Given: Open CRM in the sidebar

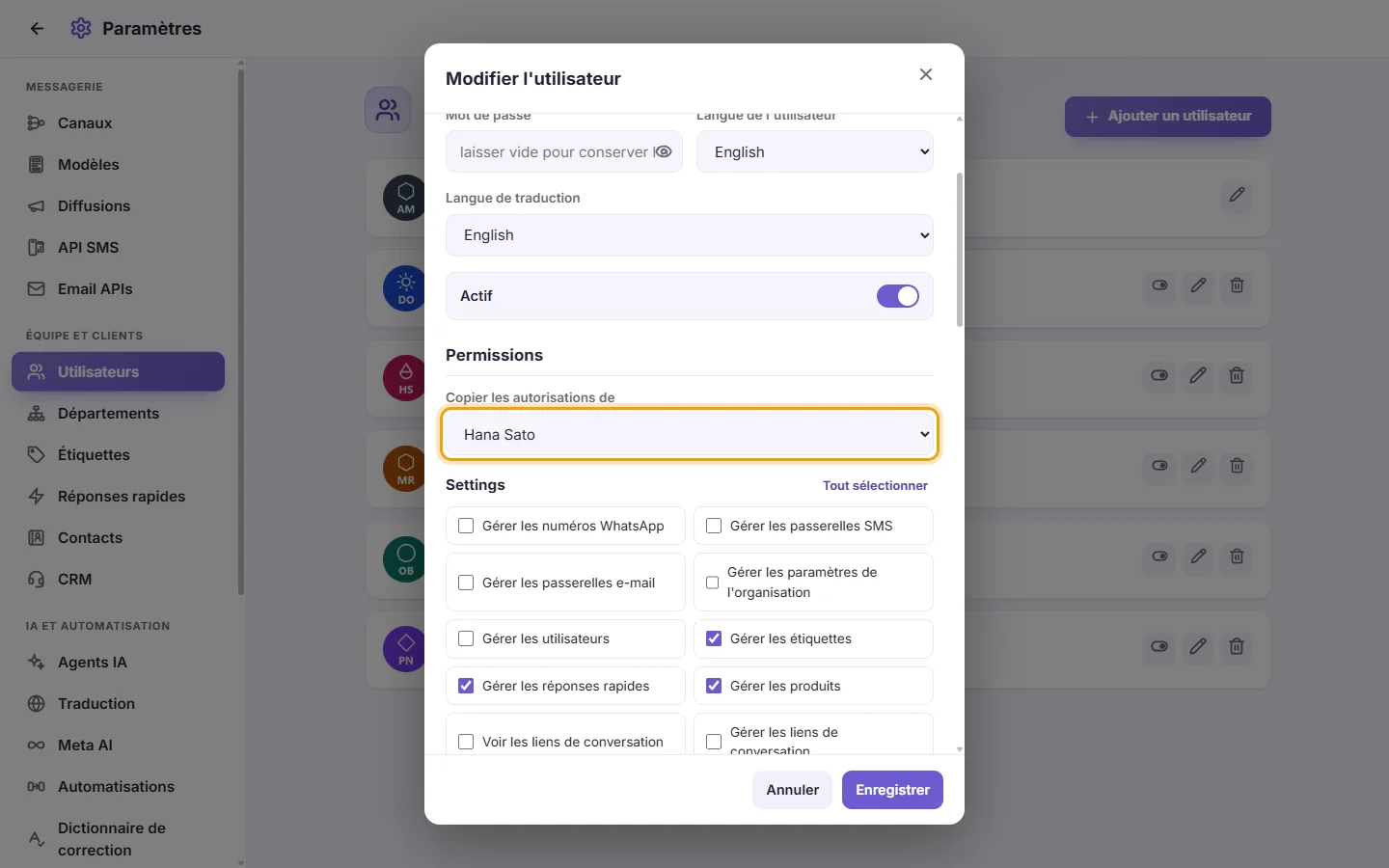Looking at the screenshot, I should 118,580.
